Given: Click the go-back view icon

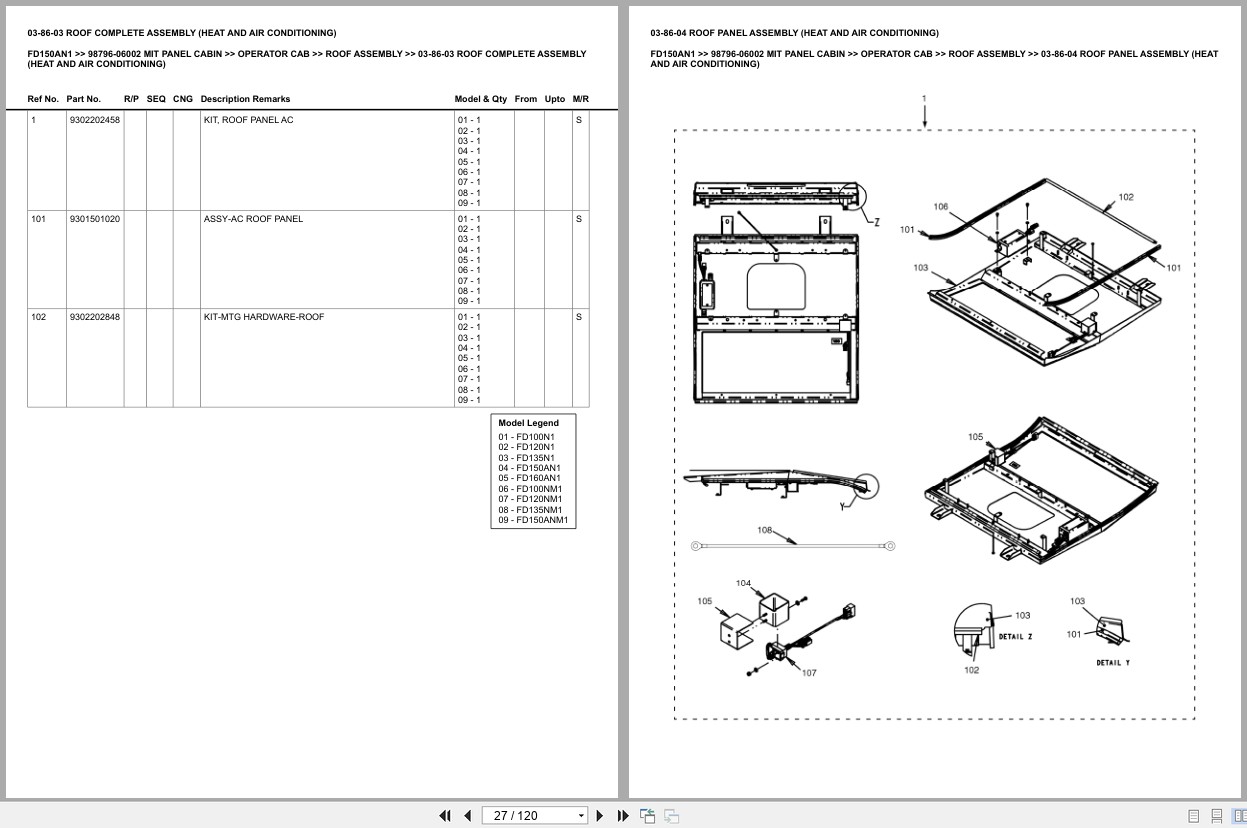Looking at the screenshot, I should [x=647, y=815].
